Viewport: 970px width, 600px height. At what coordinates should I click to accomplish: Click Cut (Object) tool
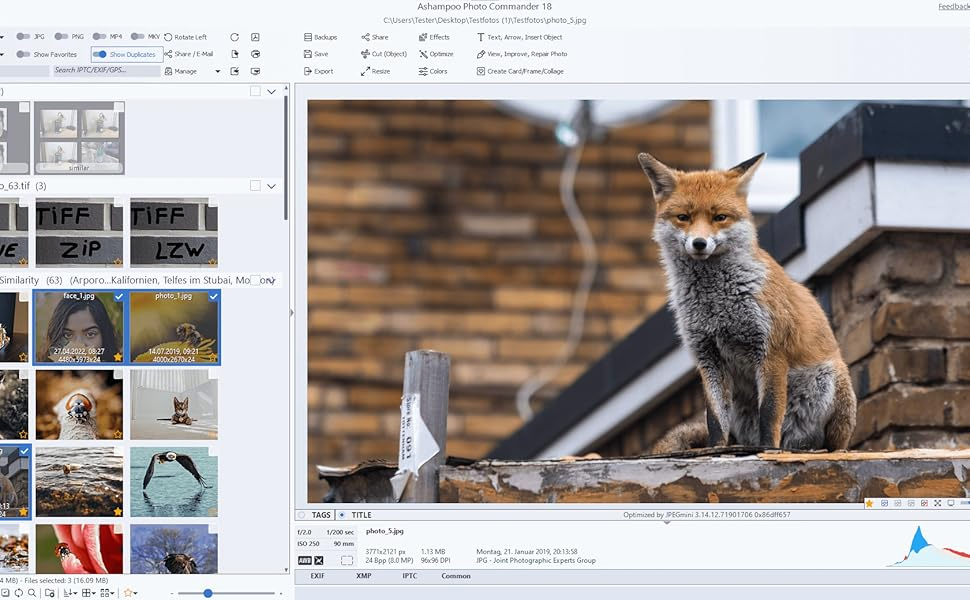[x=366, y=54]
